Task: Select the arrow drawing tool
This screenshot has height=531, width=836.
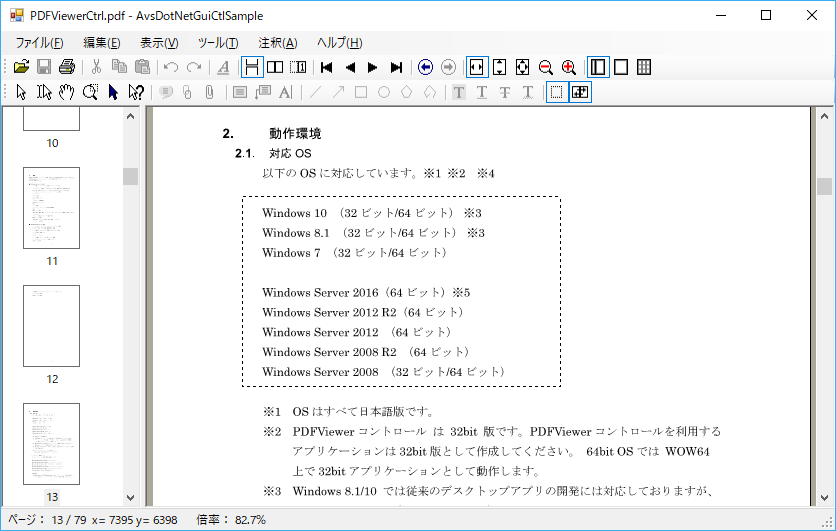Action: tap(338, 92)
